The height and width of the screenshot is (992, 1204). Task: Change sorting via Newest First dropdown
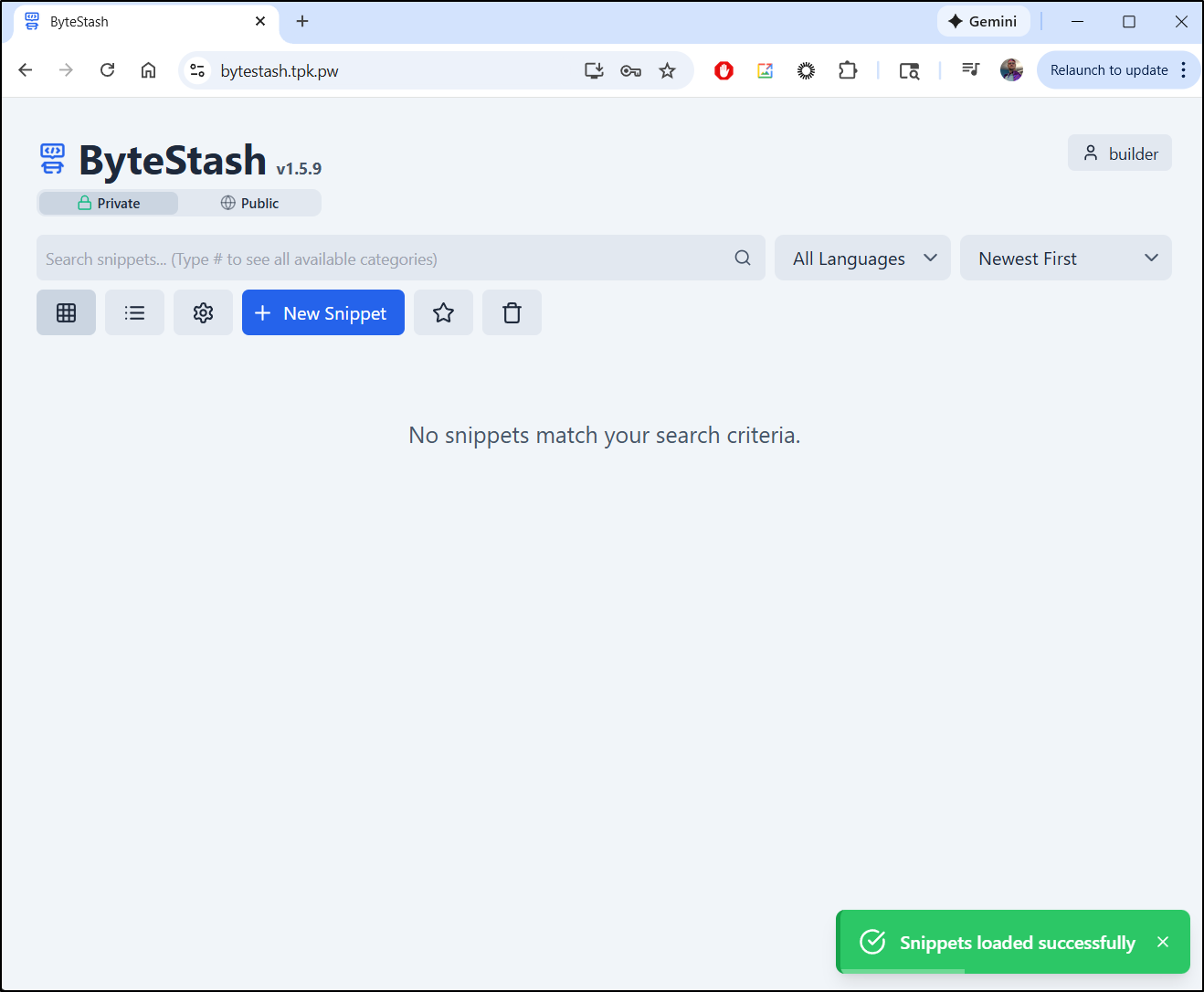pyautogui.click(x=1065, y=258)
